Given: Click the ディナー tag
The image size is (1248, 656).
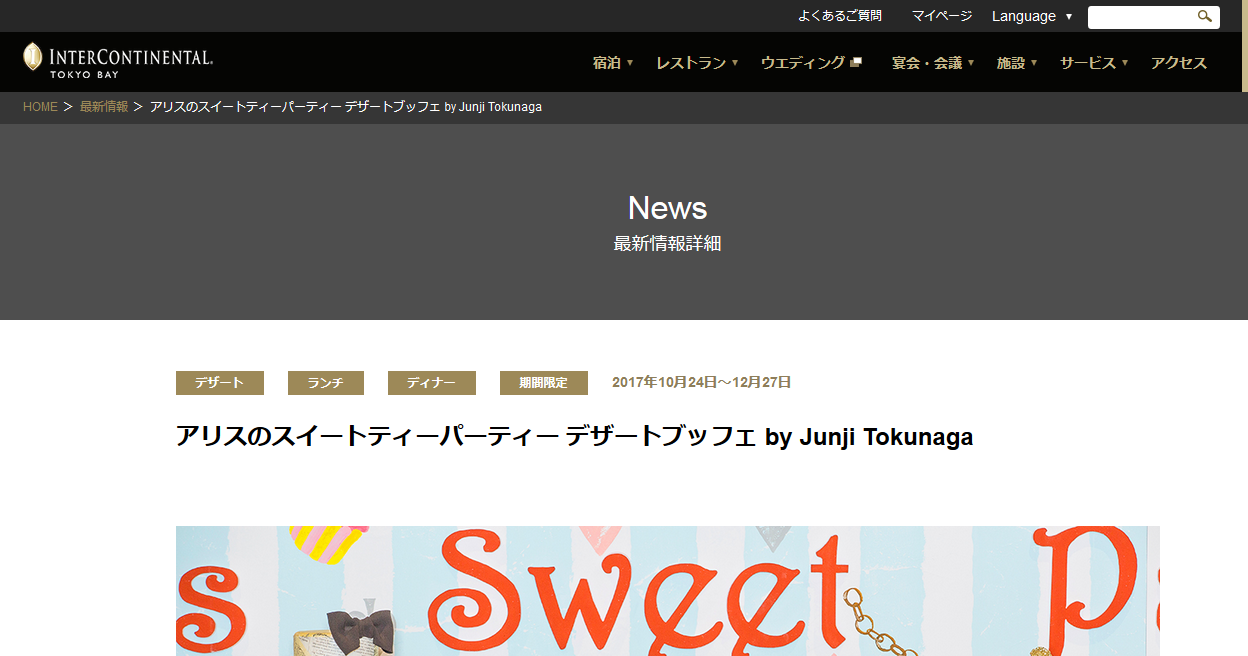Looking at the screenshot, I should tap(432, 383).
